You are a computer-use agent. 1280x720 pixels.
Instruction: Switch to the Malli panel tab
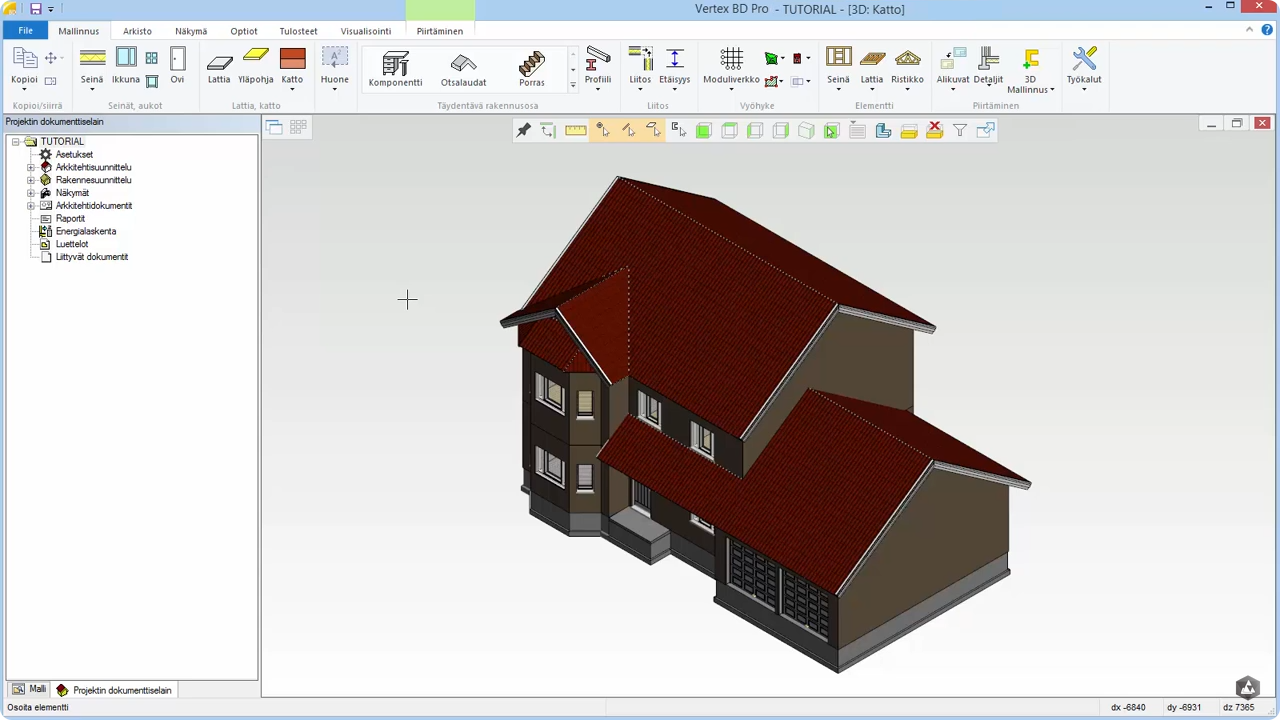(x=29, y=689)
